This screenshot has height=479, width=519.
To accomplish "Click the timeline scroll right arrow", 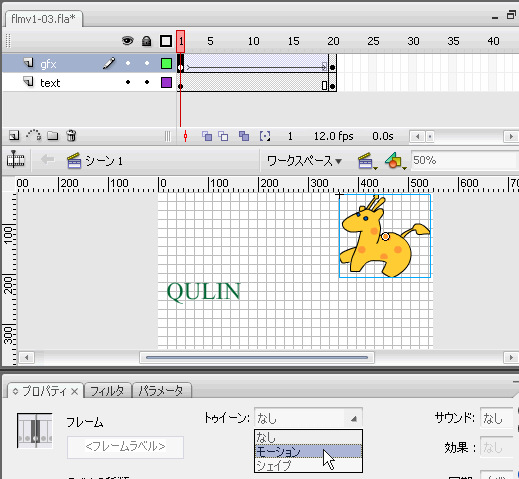I will click(511, 136).
